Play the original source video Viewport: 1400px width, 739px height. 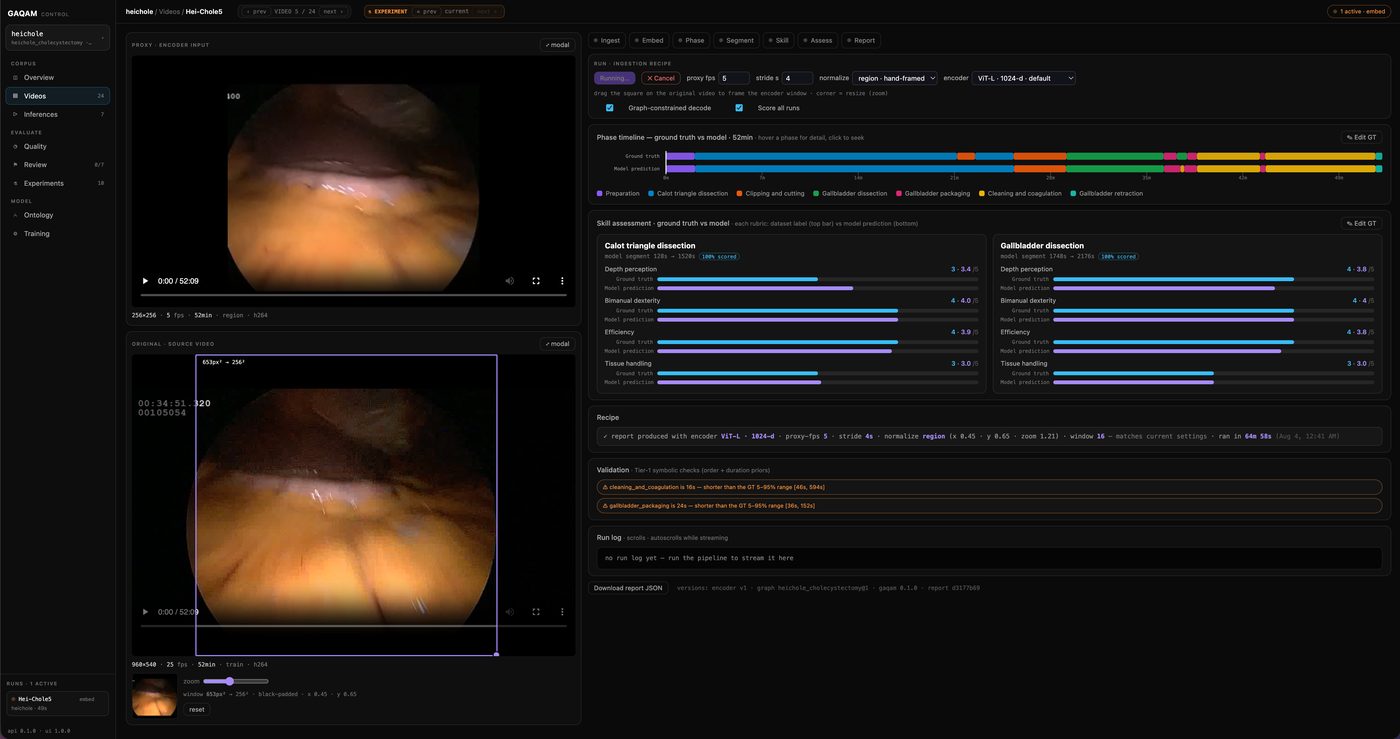tap(145, 611)
